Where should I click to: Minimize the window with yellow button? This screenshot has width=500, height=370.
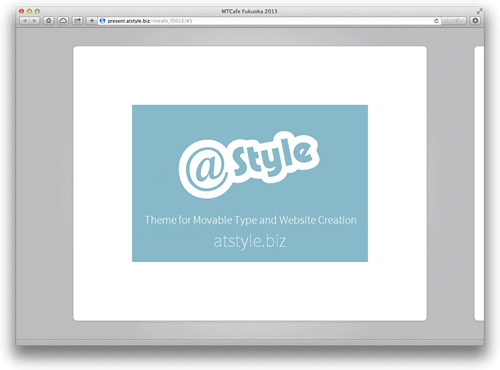click(29, 11)
